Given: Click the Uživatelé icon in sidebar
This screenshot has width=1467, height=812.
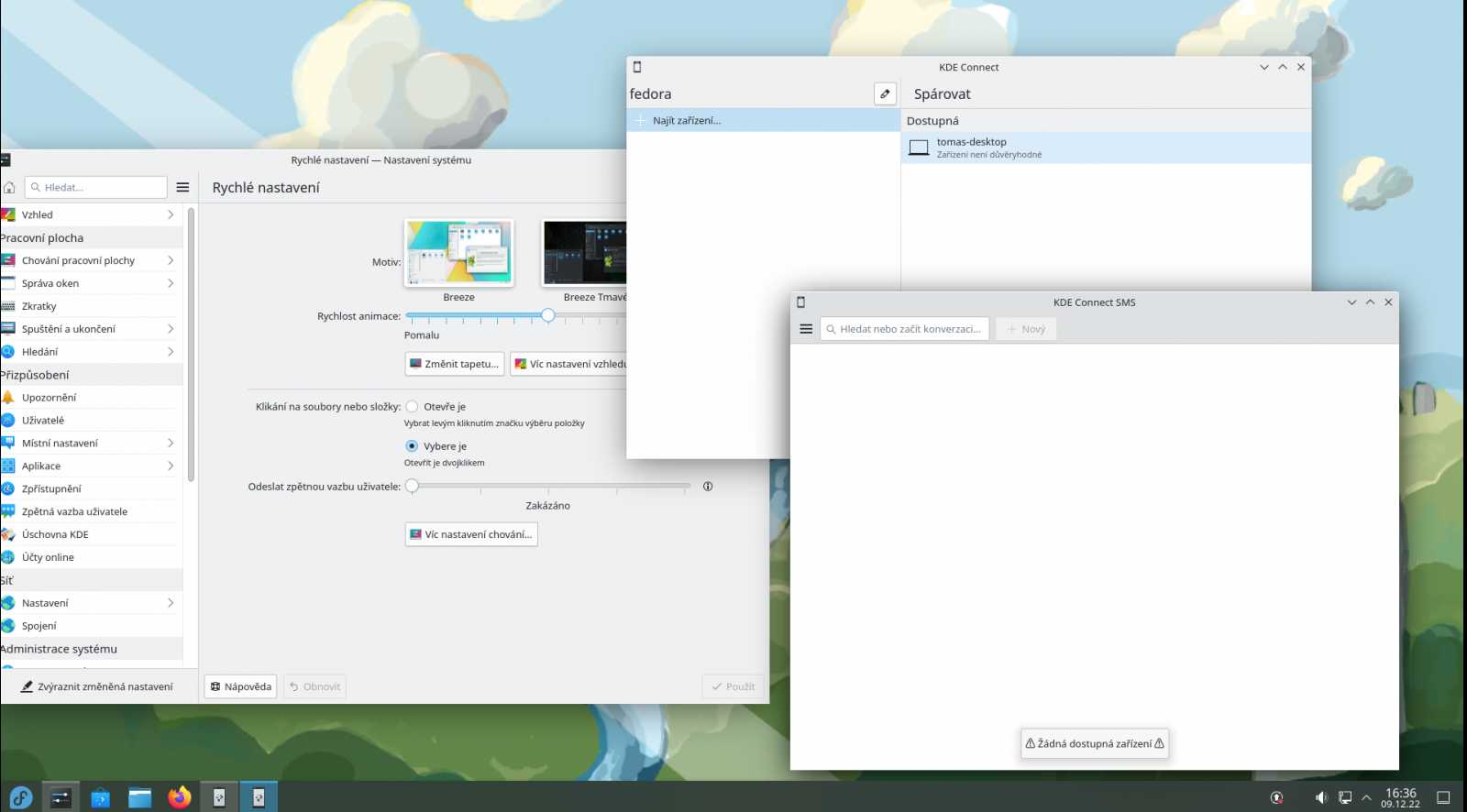Looking at the screenshot, I should tap(8, 421).
